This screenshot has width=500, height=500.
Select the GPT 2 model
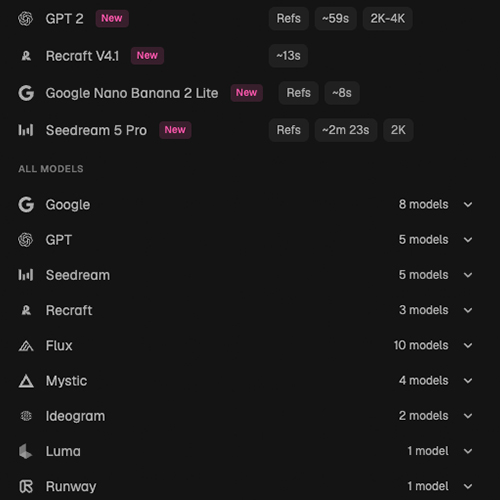coord(64,19)
